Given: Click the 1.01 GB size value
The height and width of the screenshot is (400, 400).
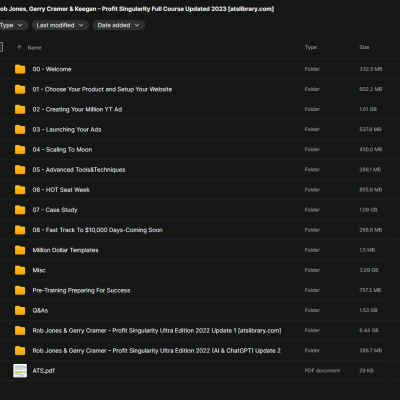Looking at the screenshot, I should 368,109.
